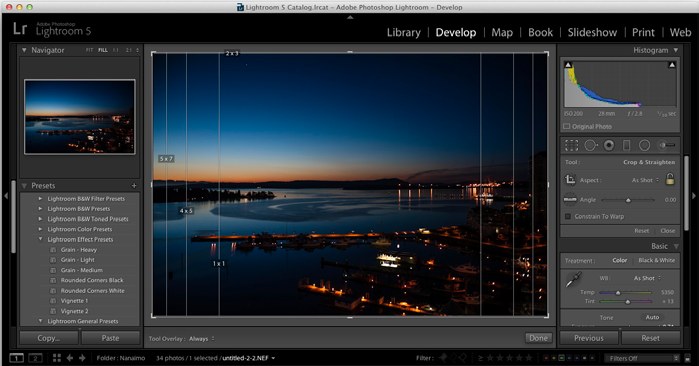Go back with left arrow icon
699x366 pixels.
point(70,358)
